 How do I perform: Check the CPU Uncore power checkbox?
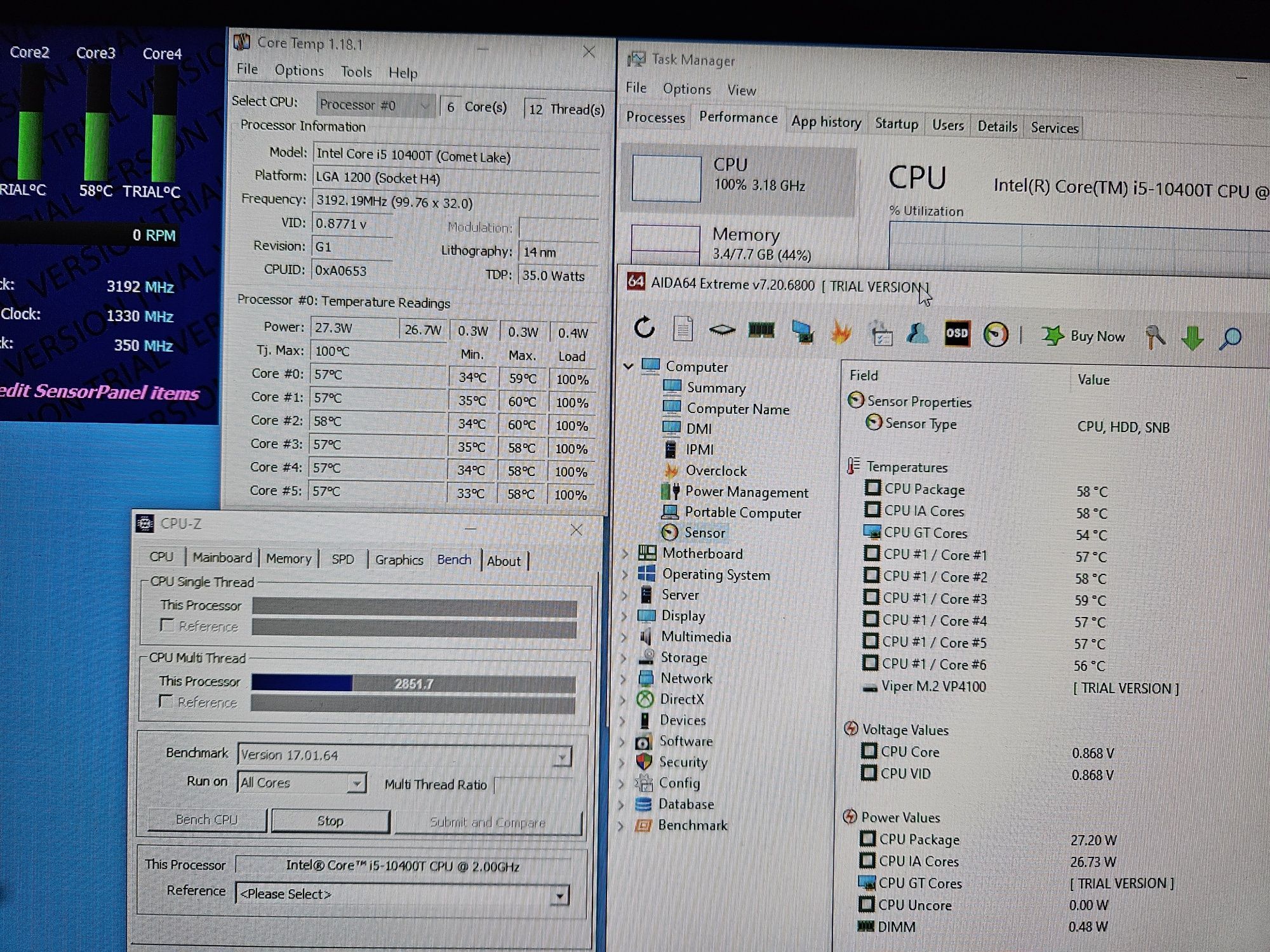point(866,904)
